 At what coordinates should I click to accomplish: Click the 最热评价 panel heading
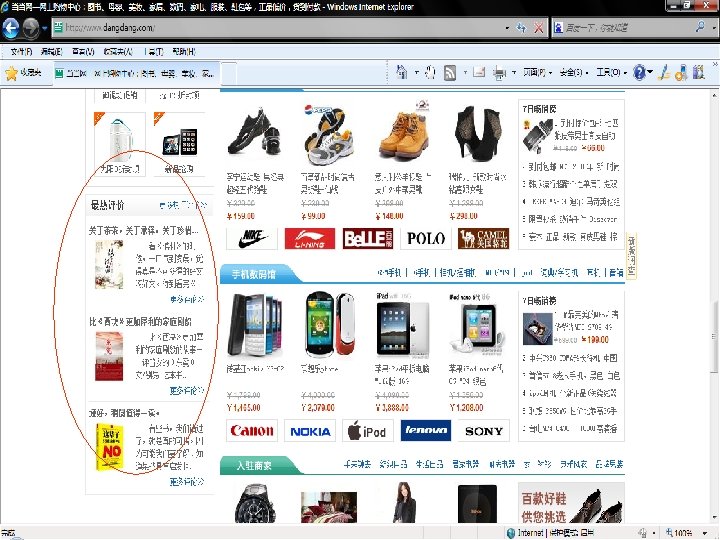click(x=107, y=205)
